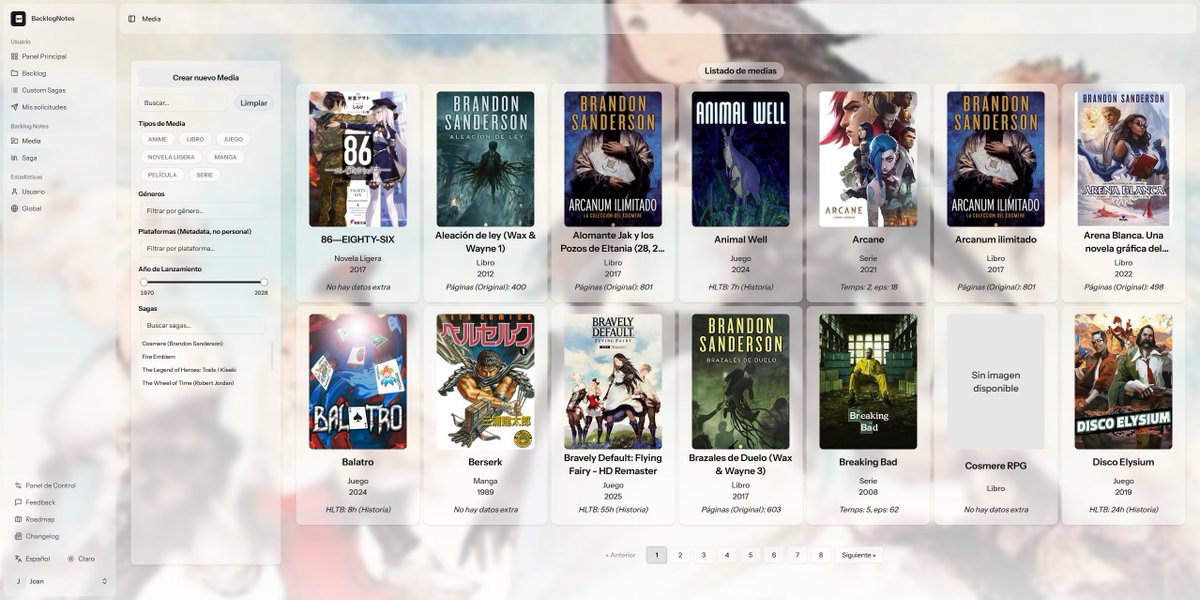Go to page 8 of media list

click(x=820, y=555)
